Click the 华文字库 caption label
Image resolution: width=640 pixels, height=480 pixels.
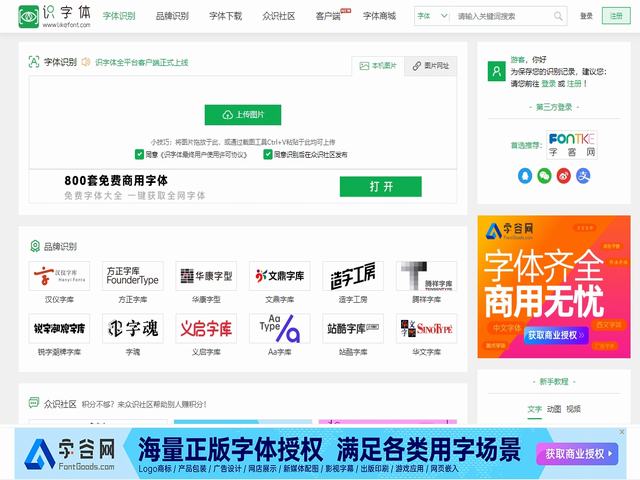[427, 352]
